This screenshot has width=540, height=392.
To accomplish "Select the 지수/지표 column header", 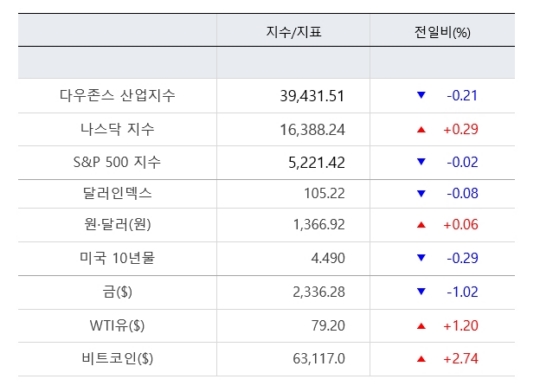I will [294, 32].
